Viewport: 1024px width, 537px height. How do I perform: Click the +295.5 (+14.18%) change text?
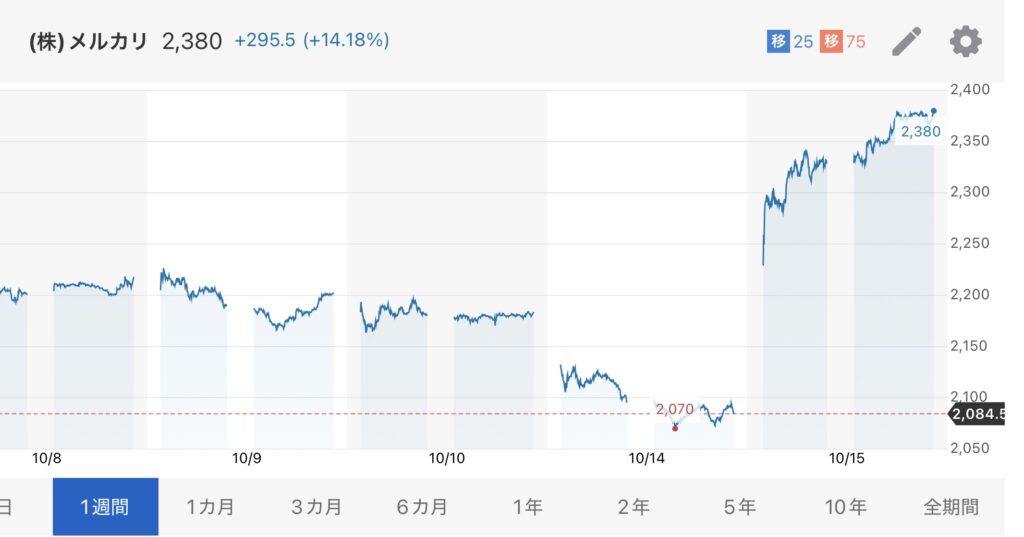[x=312, y=41]
